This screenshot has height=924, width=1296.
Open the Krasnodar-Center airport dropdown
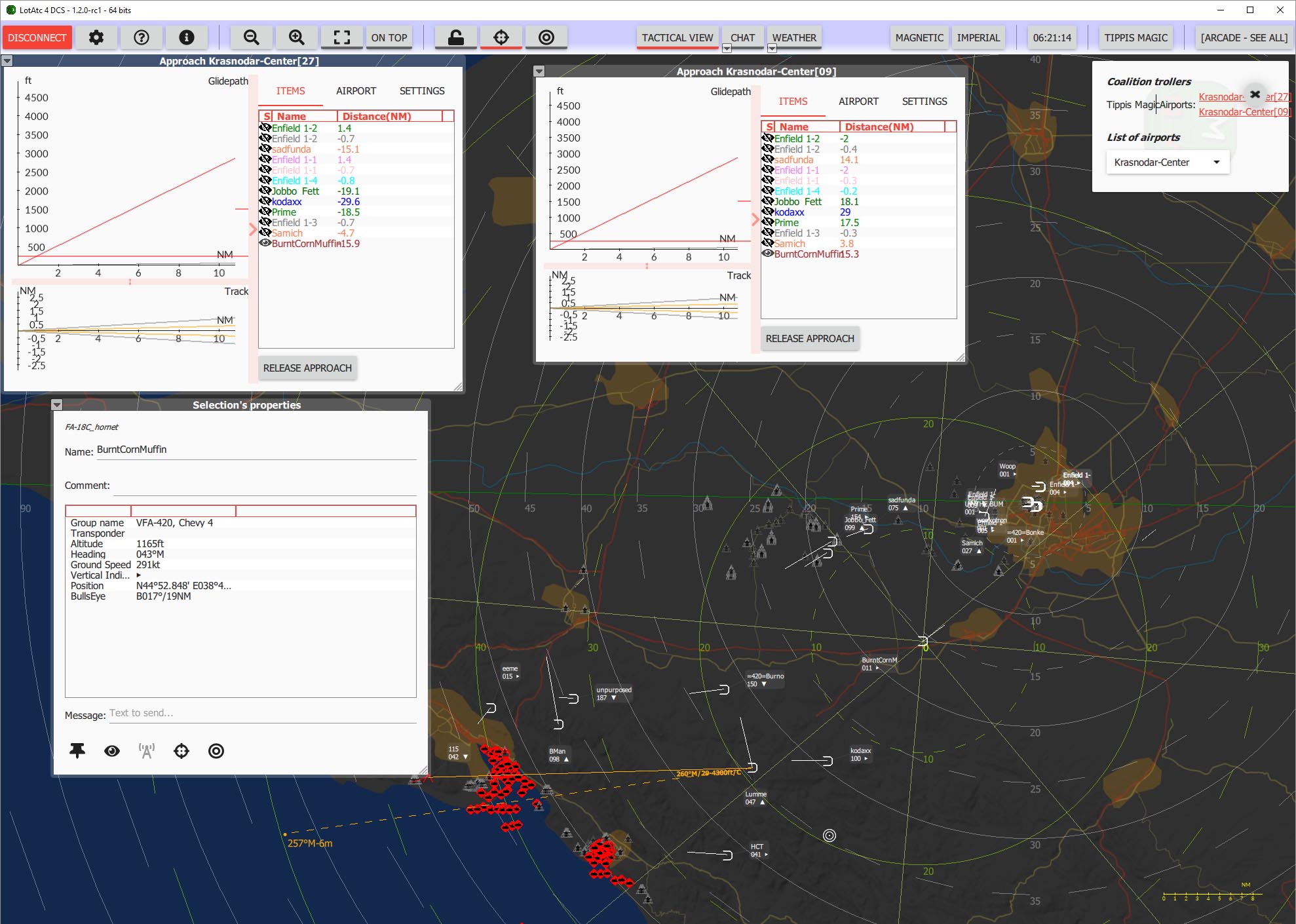[1168, 163]
